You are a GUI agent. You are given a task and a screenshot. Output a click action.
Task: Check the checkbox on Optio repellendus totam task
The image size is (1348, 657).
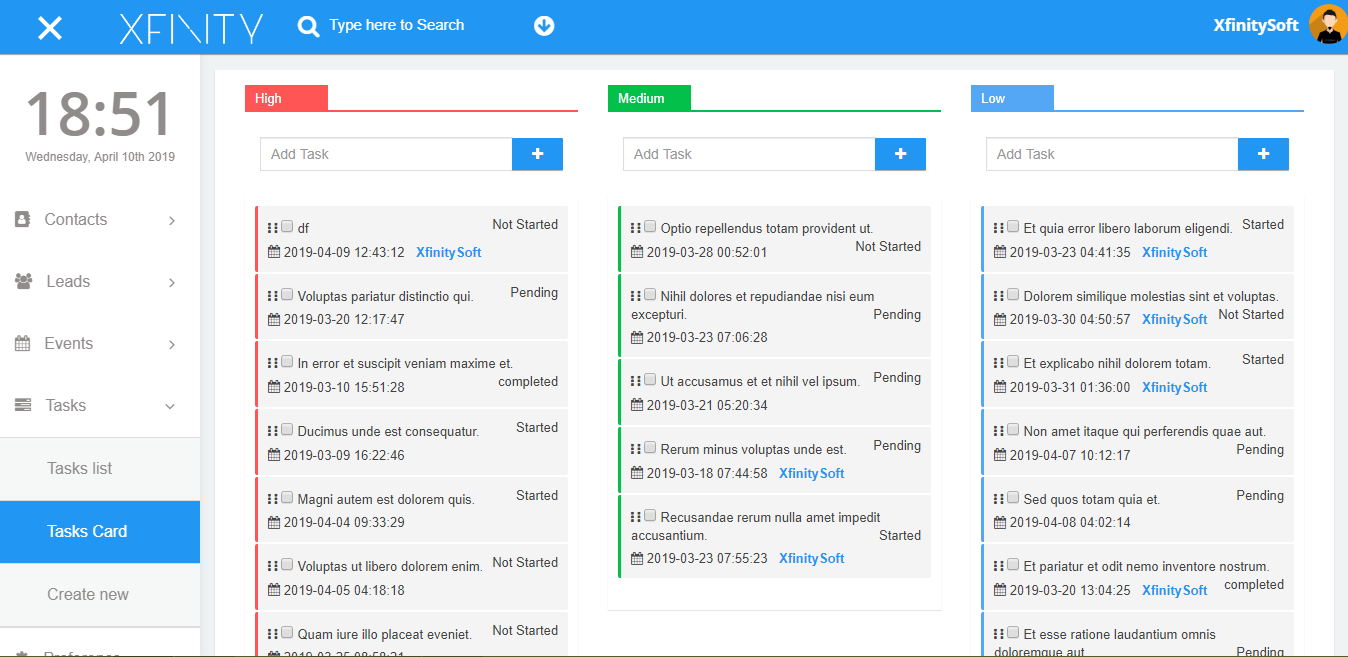650,228
